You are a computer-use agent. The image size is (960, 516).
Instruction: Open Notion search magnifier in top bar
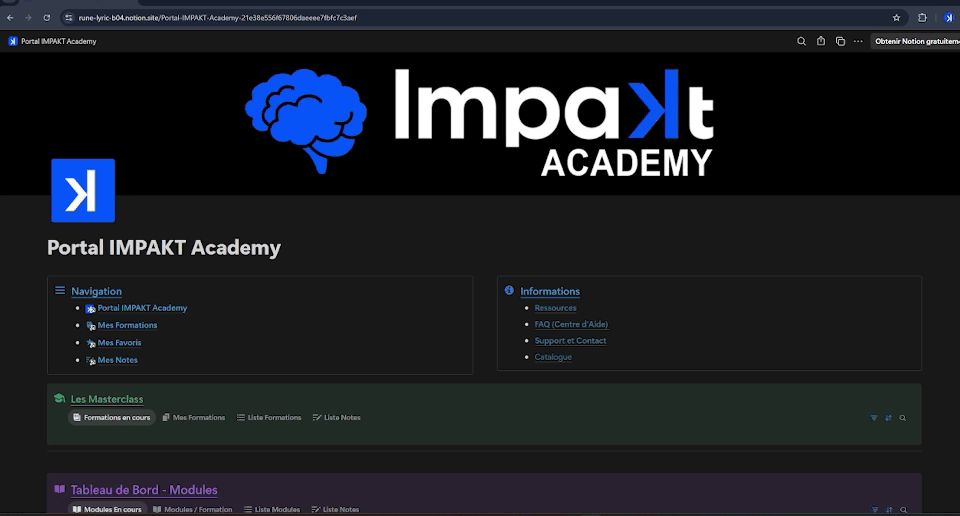[x=801, y=41]
